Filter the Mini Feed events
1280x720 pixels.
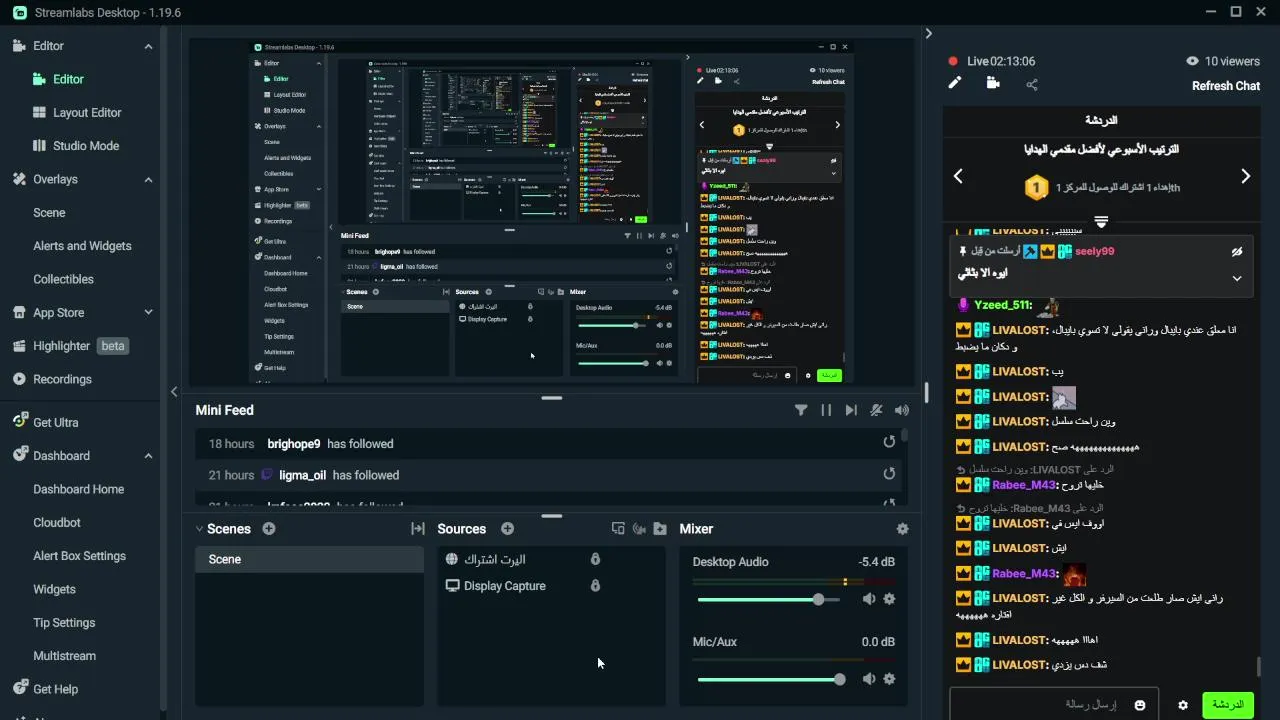801,410
